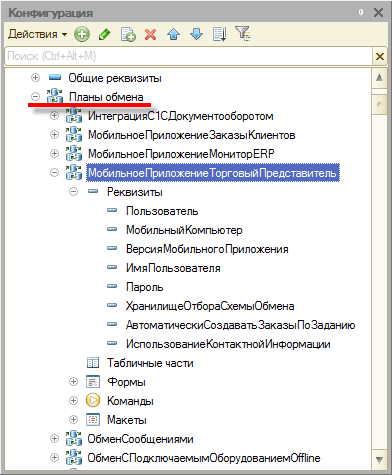The width and height of the screenshot is (392, 475).
Task: Select highlighted МобильноеПриложениеТорговыйПредставитель item
Action: [213, 173]
